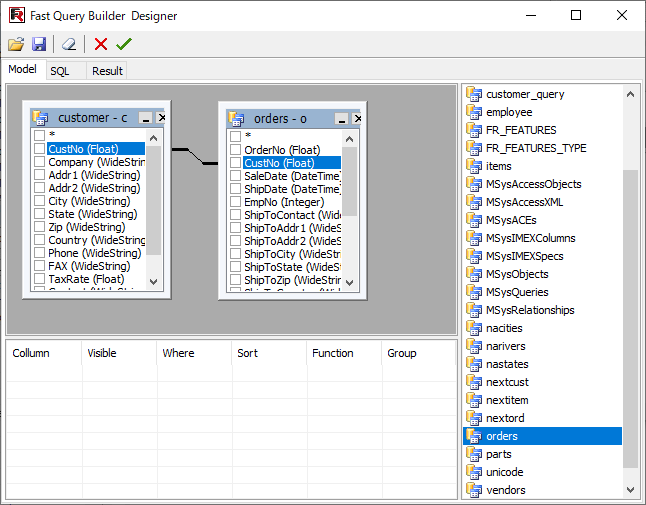Select the items table in list
The width and height of the screenshot is (646, 505).
[498, 166]
